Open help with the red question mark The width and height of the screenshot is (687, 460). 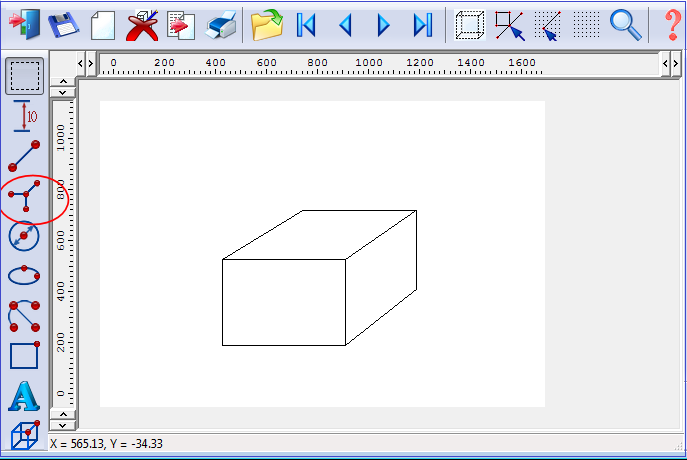tap(673, 25)
